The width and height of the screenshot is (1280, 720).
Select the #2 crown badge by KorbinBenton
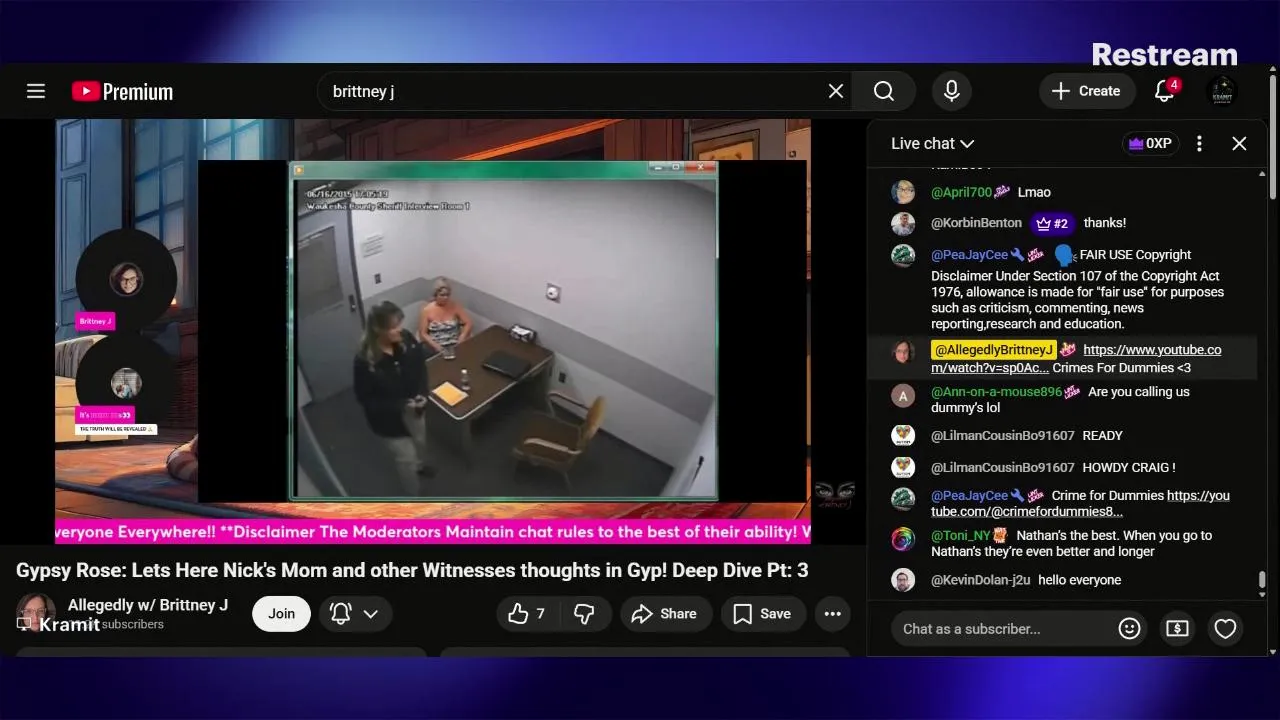click(1054, 223)
